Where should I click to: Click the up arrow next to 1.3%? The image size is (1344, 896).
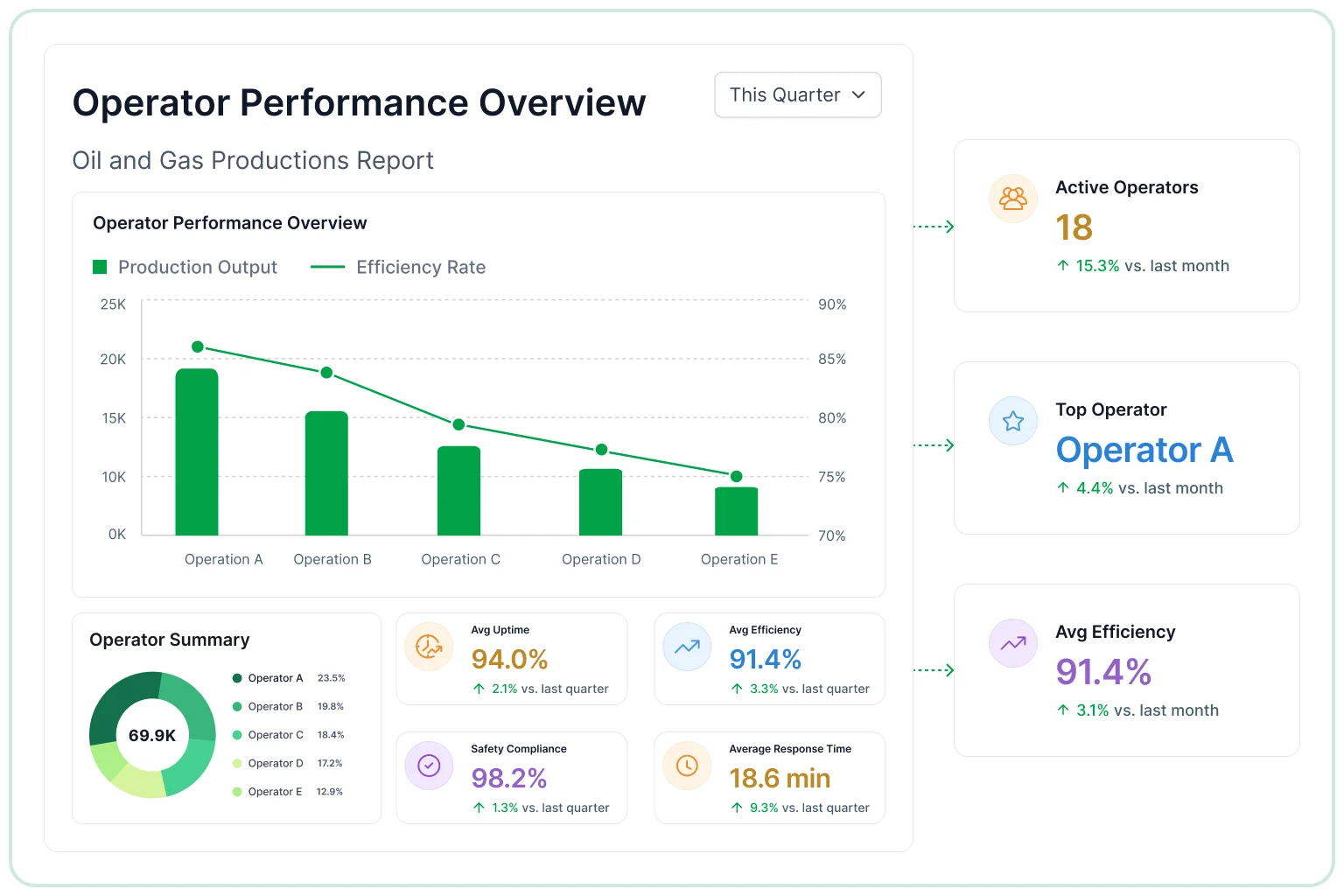479,808
